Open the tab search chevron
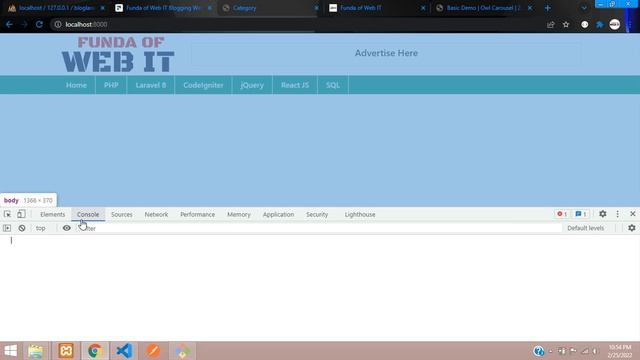The width and height of the screenshot is (640, 360). tap(584, 8)
